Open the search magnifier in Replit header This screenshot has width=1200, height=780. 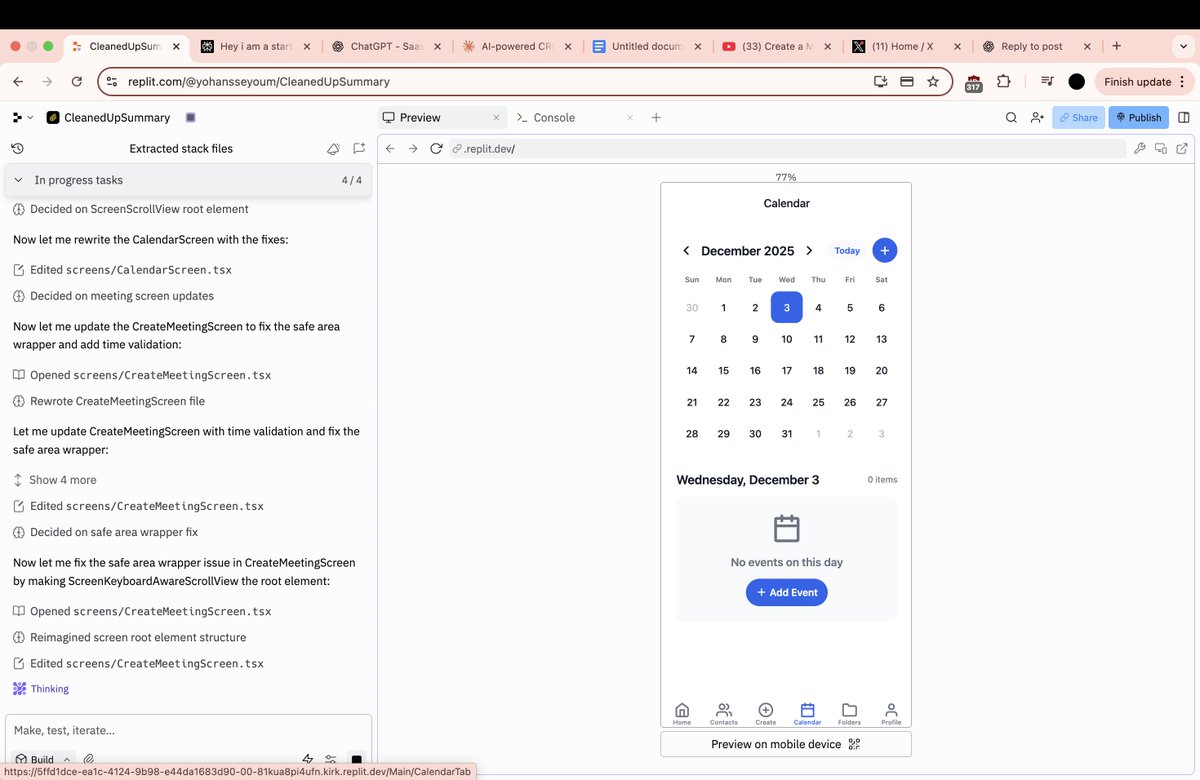pos(1011,117)
